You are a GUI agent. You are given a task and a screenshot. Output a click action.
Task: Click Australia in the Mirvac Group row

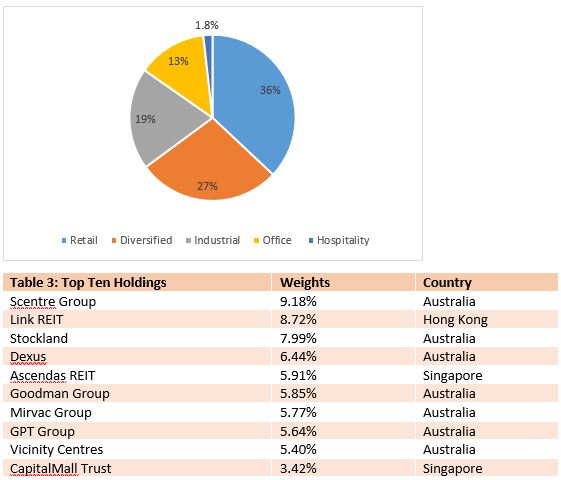click(x=449, y=412)
